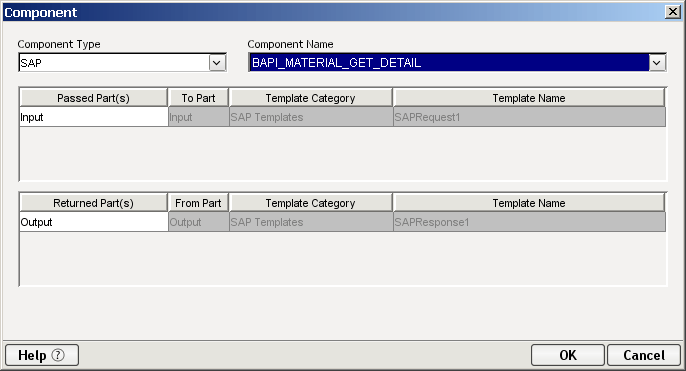The image size is (686, 371).
Task: Click the SAPResponse1 template name cell
Action: pyautogui.click(x=529, y=222)
